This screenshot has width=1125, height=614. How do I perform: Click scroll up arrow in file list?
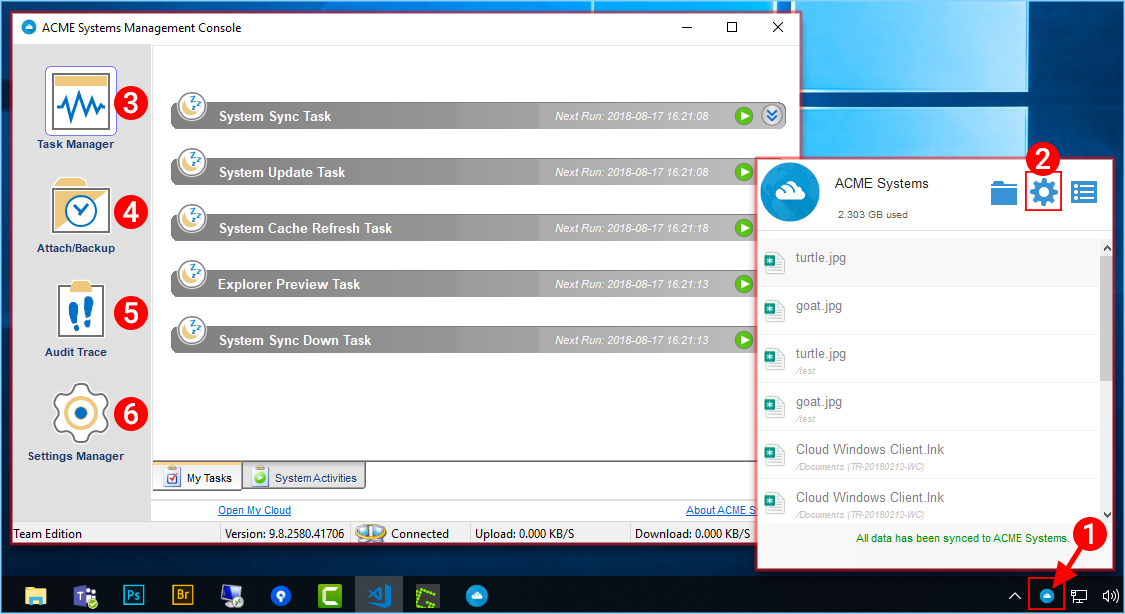pos(1106,248)
